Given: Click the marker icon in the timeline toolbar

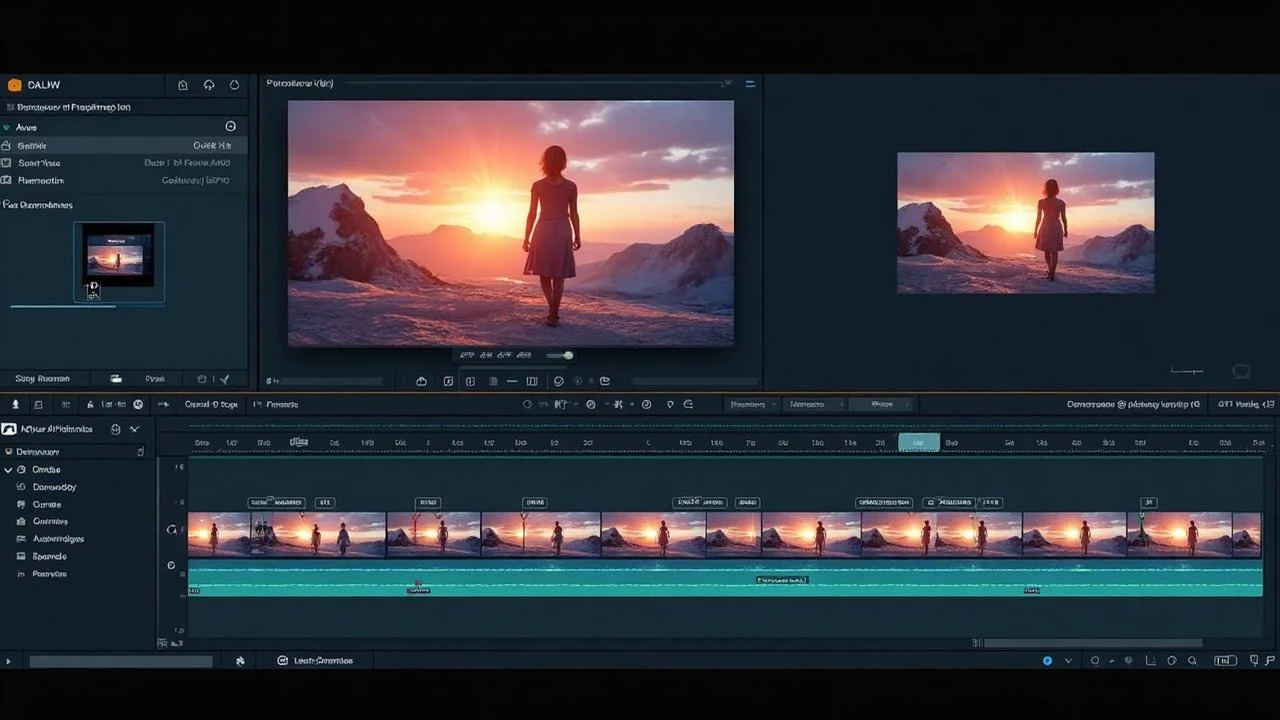Looking at the screenshot, I should pos(670,404).
